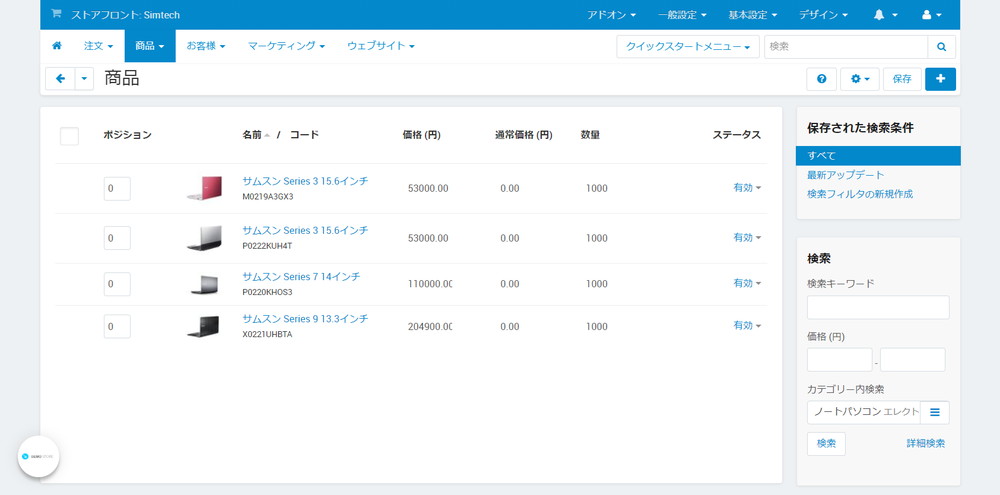The image size is (1000, 495).
Task: Edit price field 110000.00 for Series 7
Action: click(429, 284)
